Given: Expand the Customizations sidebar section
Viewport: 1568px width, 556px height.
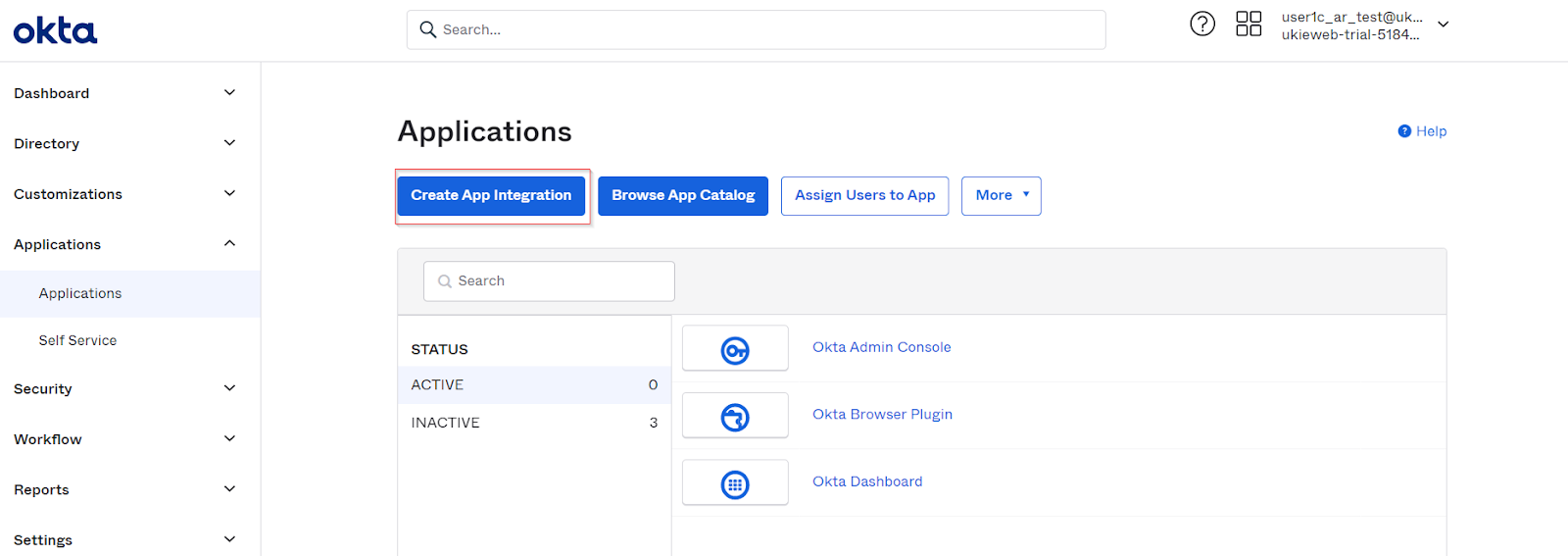Looking at the screenshot, I should pyautogui.click(x=229, y=193).
